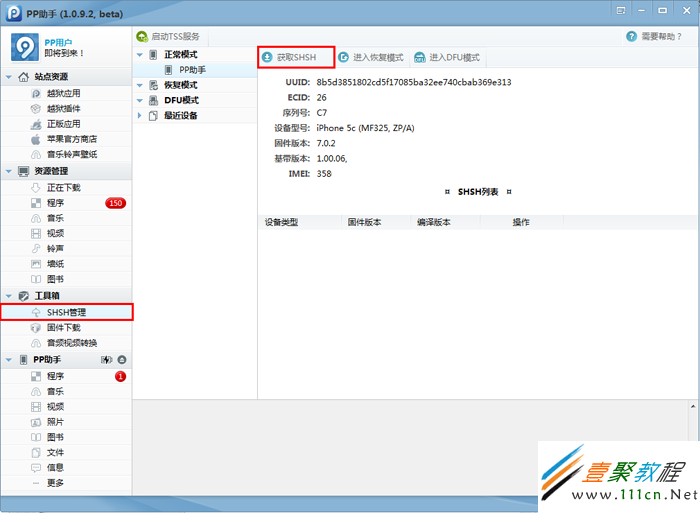Open device 文件 files item
Image resolution: width=700 pixels, height=513 pixels.
pyautogui.click(x=66, y=452)
